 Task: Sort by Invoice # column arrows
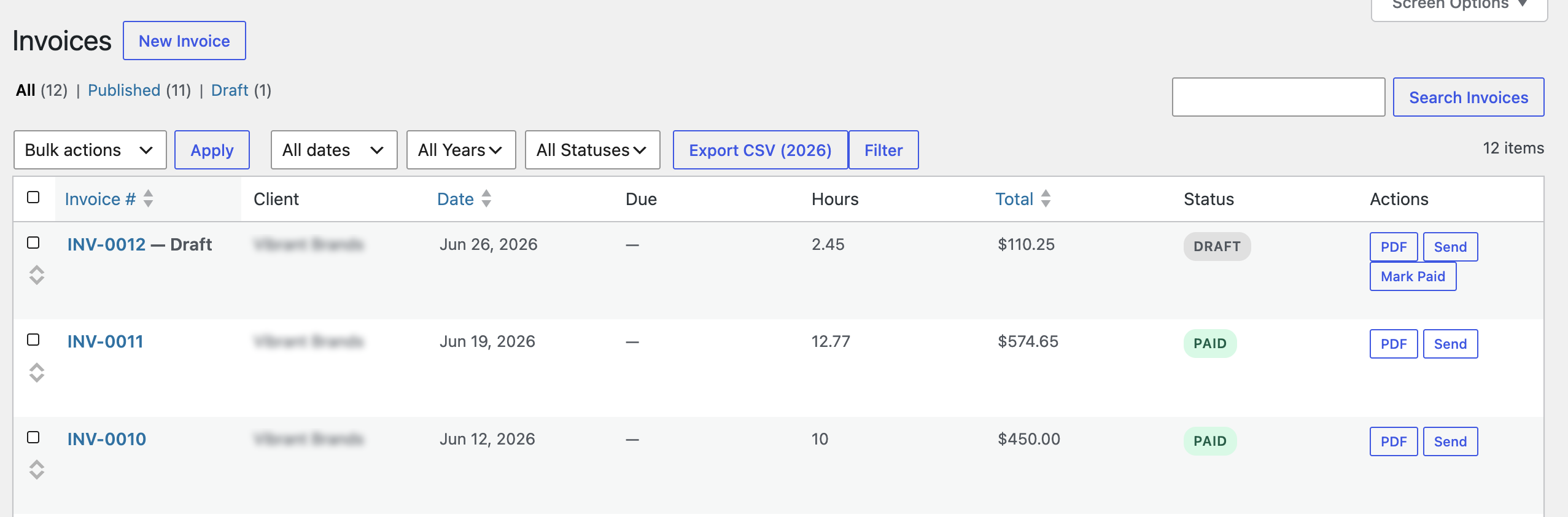148,198
